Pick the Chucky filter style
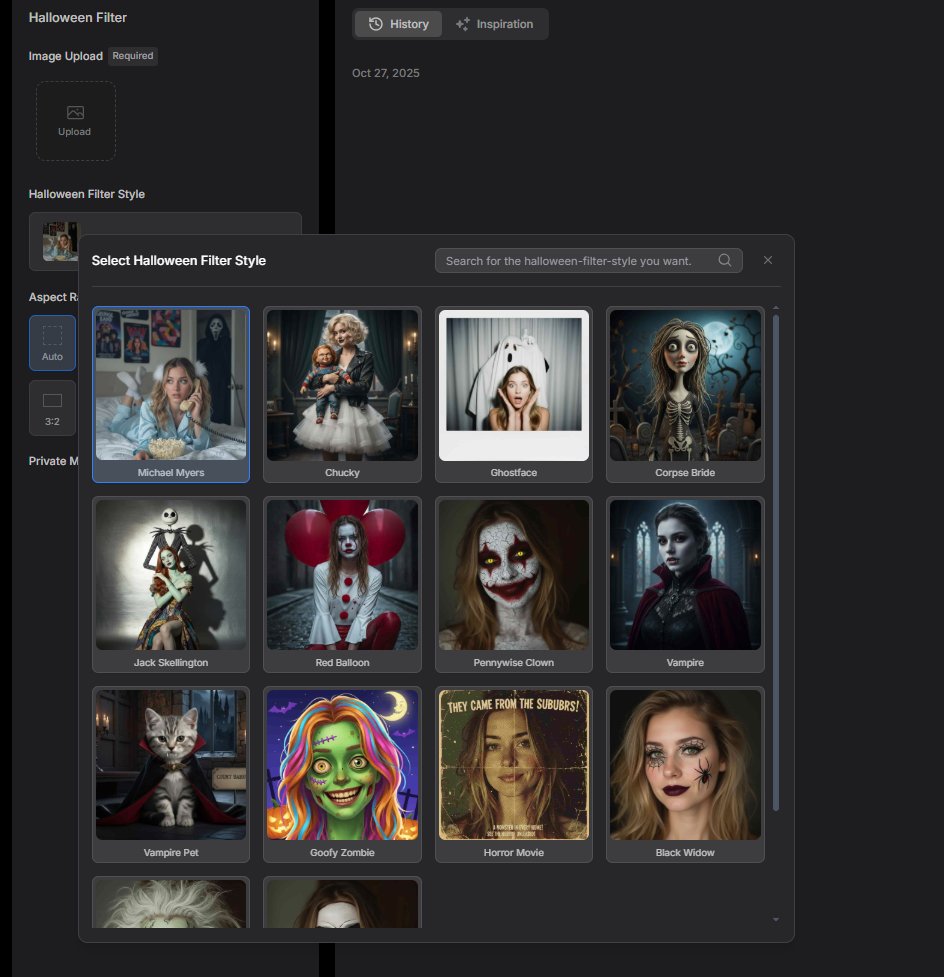This screenshot has width=944, height=977. 342,394
